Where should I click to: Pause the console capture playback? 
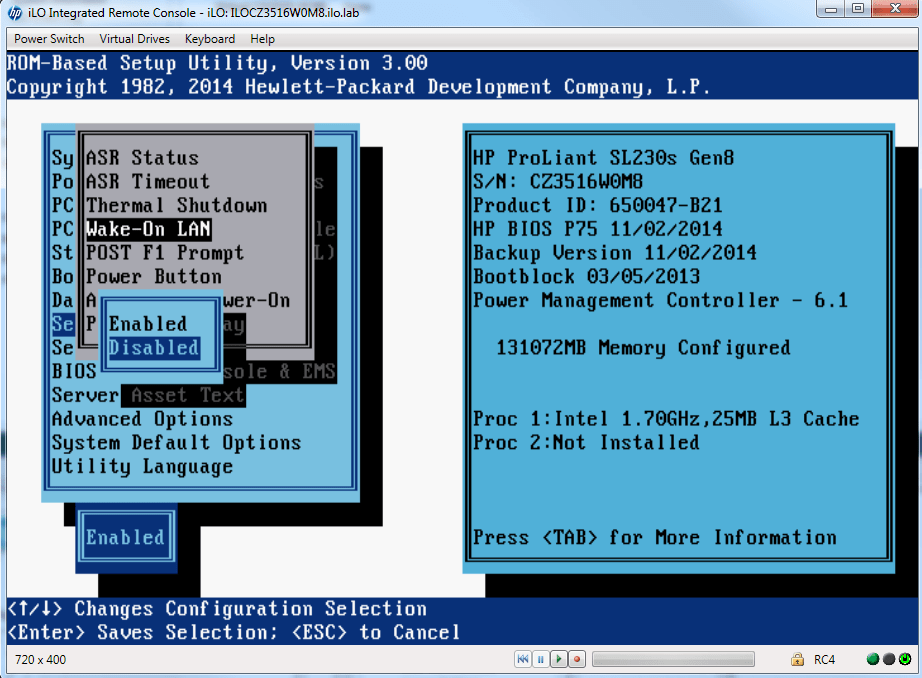(541, 660)
